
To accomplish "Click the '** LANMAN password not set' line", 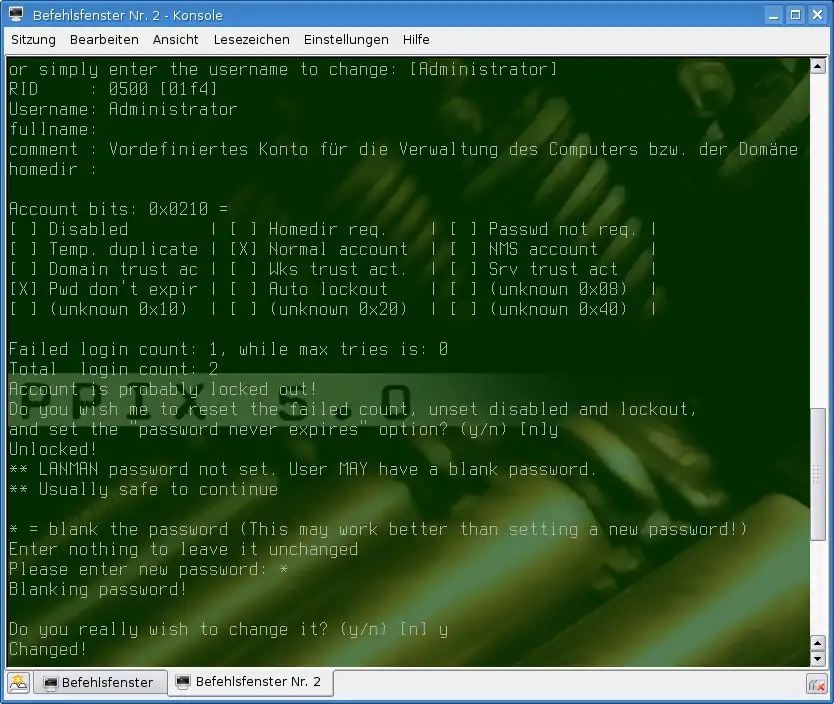I will (x=303, y=469).
